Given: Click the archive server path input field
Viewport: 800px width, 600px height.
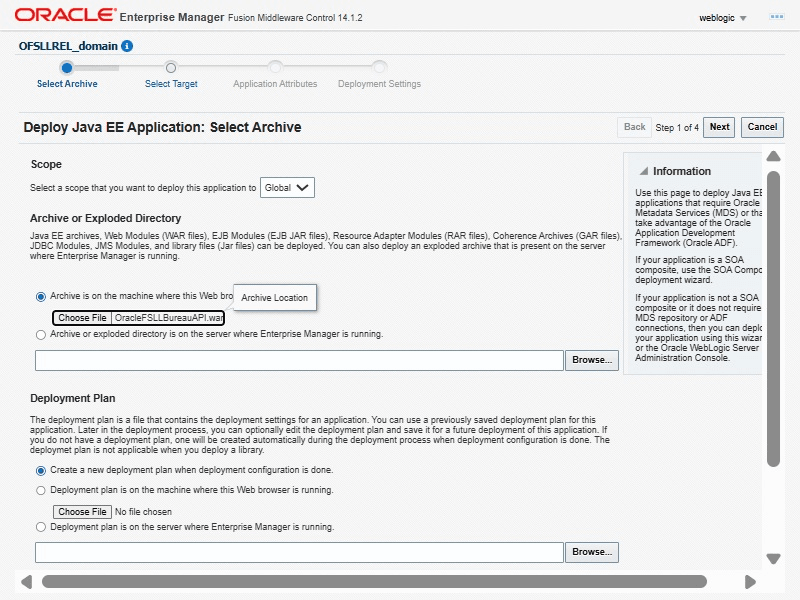Looking at the screenshot, I should [x=299, y=360].
